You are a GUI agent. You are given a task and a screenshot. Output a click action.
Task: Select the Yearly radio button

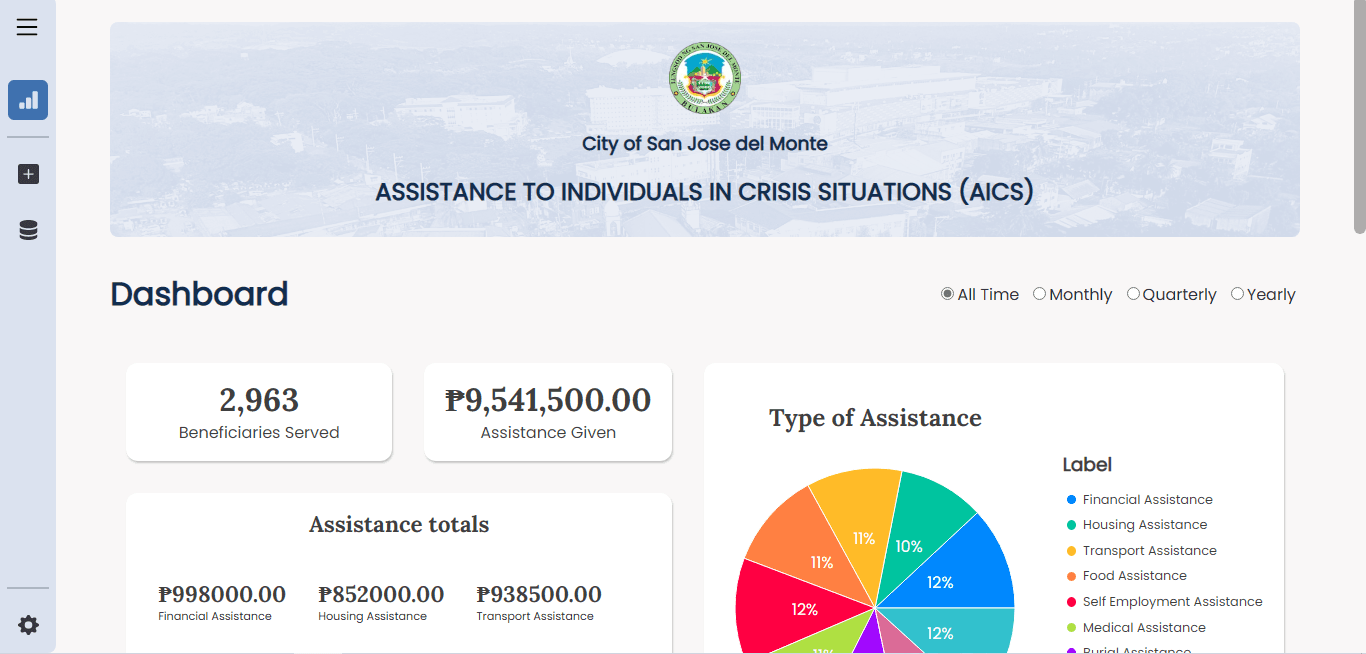tap(1237, 294)
